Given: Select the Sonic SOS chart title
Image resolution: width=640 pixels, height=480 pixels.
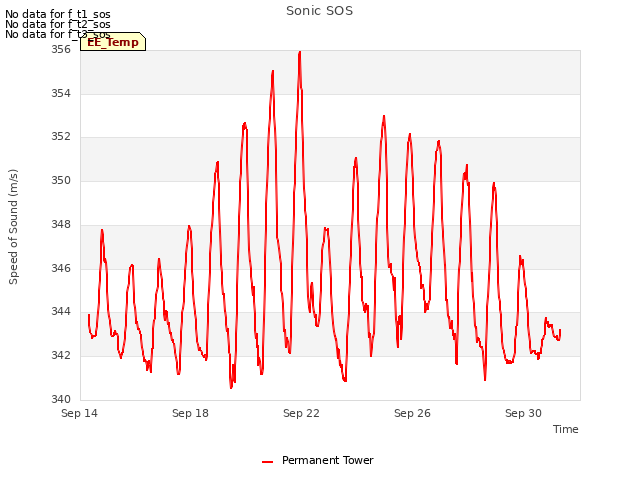Looking at the screenshot, I should [319, 11].
